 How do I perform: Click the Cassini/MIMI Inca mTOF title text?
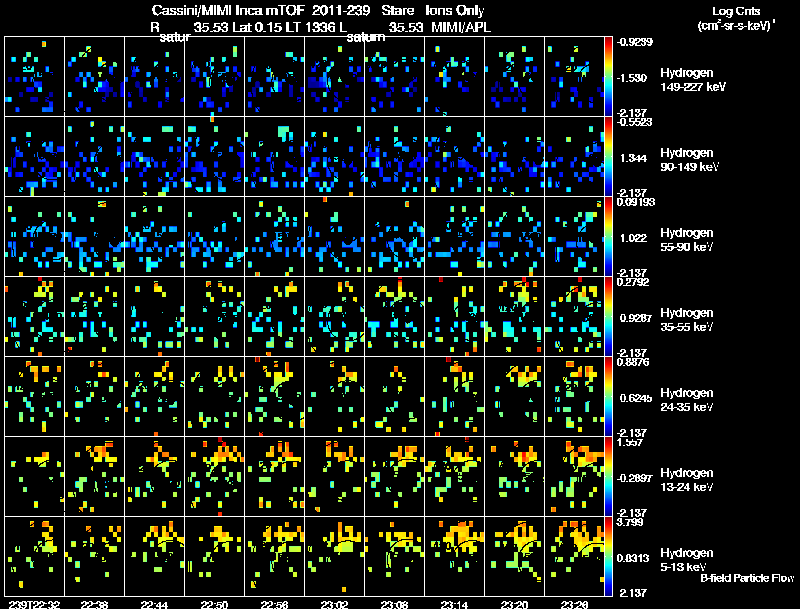point(228,11)
